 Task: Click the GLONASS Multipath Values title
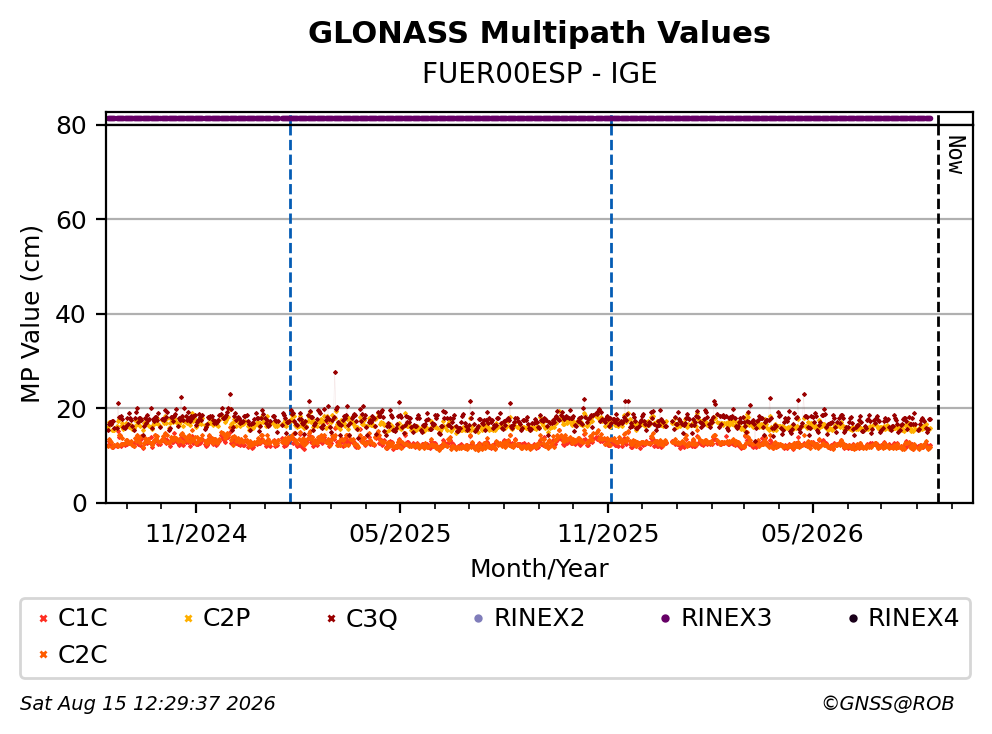pyautogui.click(x=539, y=33)
